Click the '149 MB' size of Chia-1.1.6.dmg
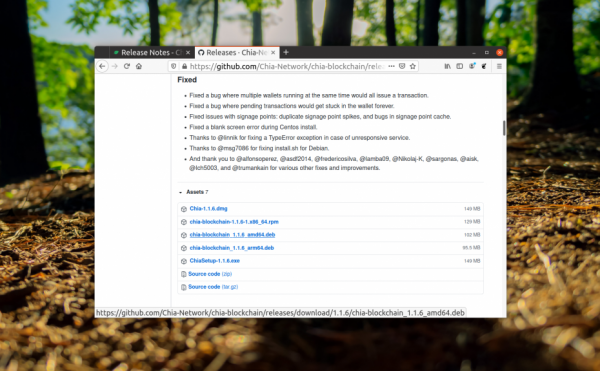The width and height of the screenshot is (600, 371). pyautogui.click(x=472, y=209)
